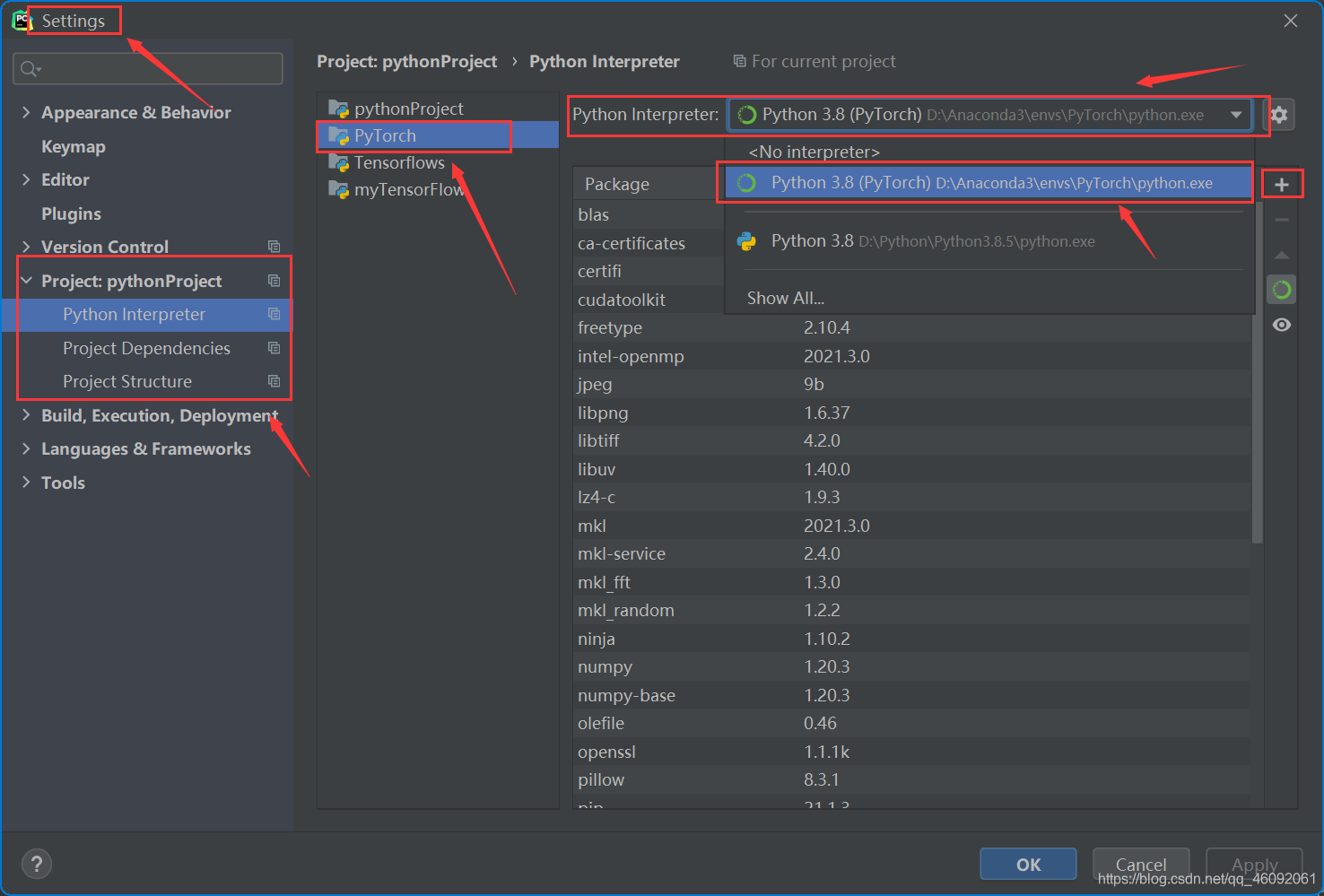1324x896 pixels.
Task: Select the blas package row
Action: (x=649, y=214)
